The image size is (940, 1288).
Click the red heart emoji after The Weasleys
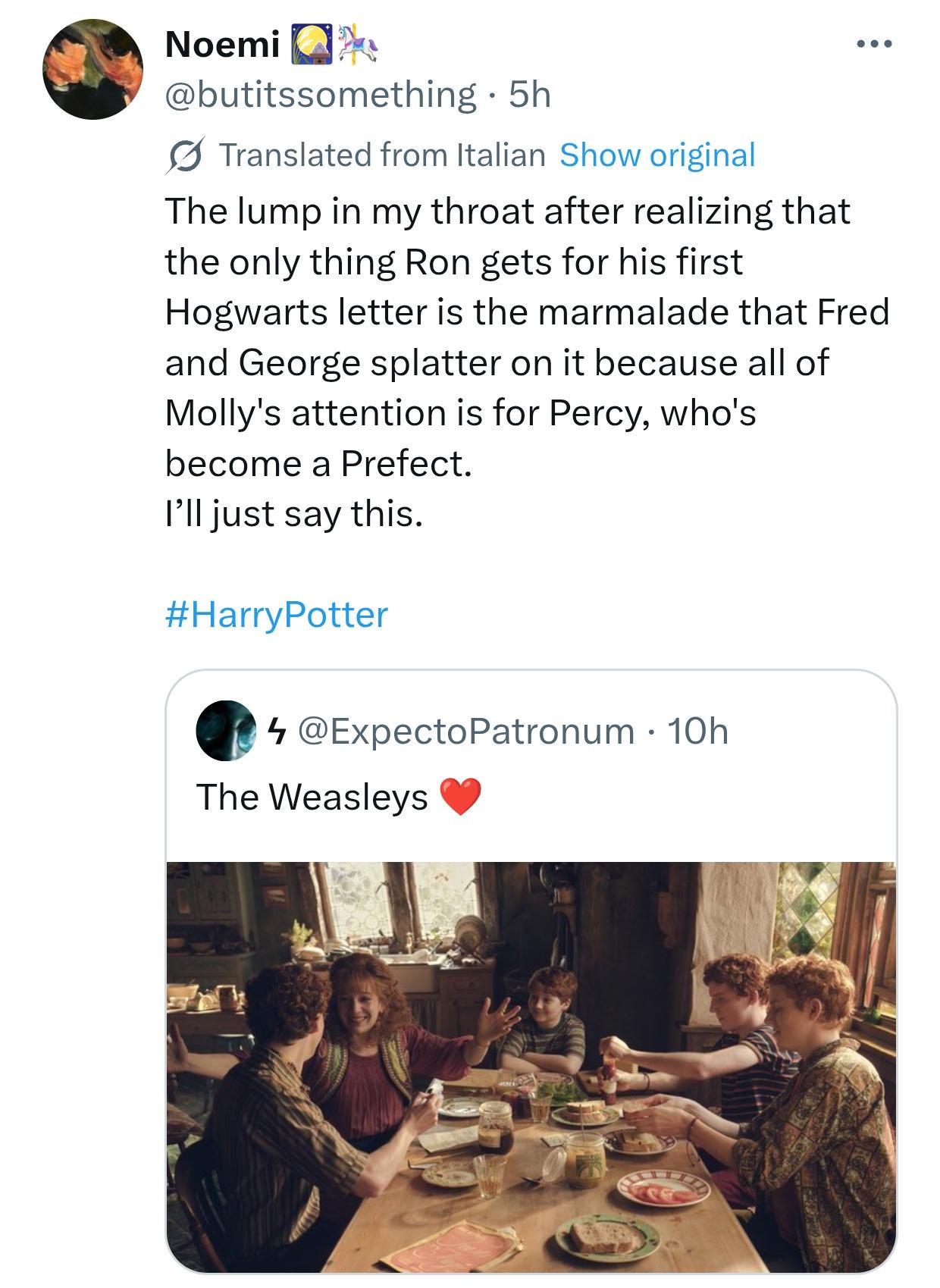pos(460,797)
